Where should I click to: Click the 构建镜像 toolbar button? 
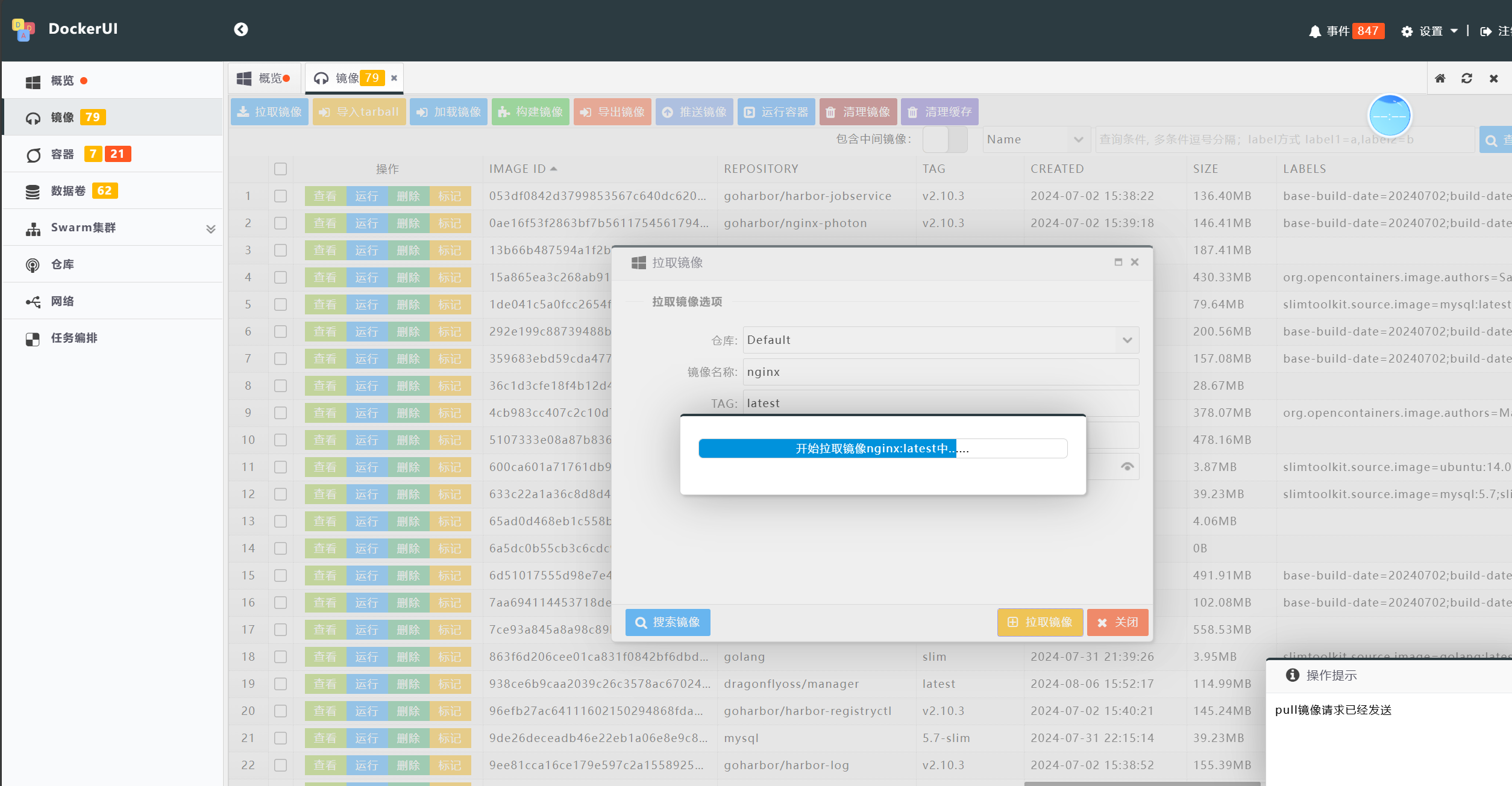(x=530, y=112)
